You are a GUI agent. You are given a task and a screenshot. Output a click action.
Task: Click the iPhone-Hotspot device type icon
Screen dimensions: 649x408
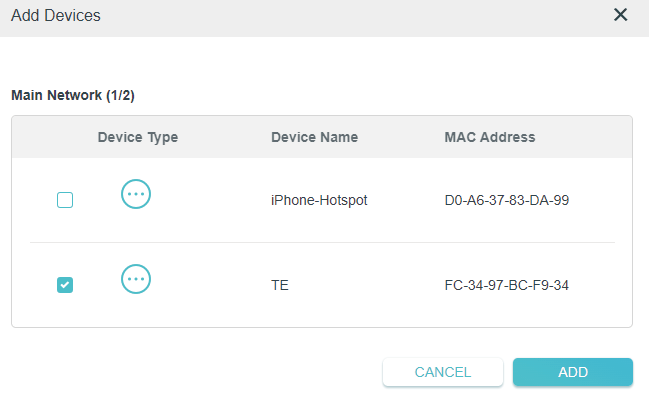pyautogui.click(x=136, y=195)
